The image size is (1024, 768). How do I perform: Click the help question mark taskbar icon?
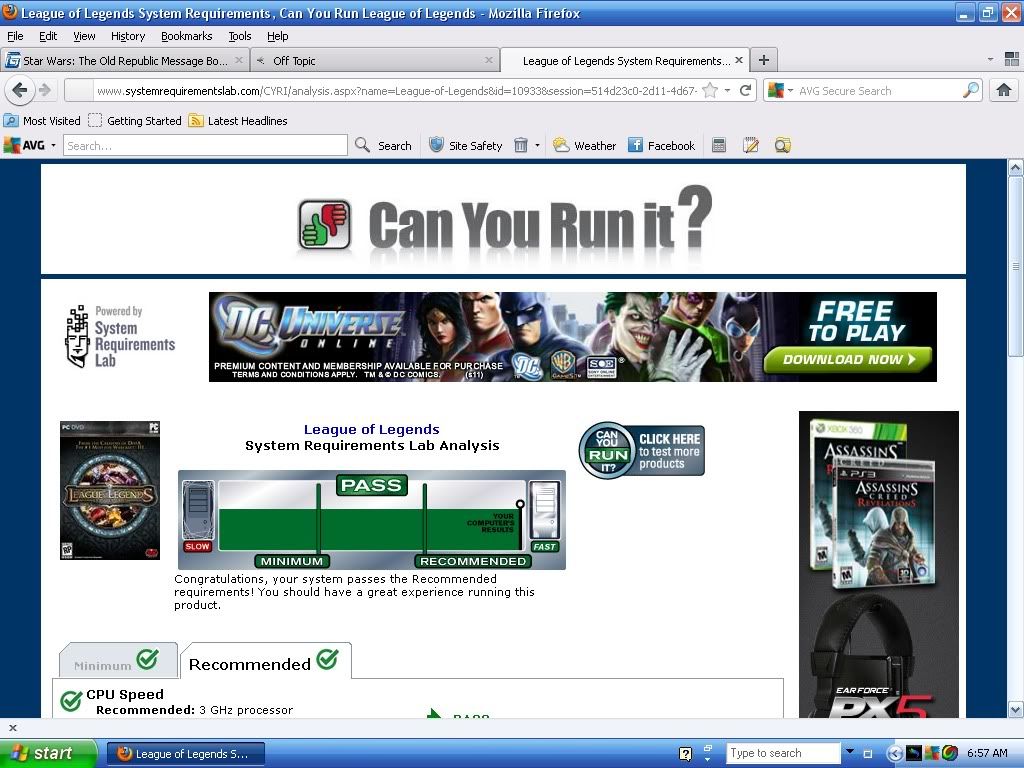pos(685,754)
